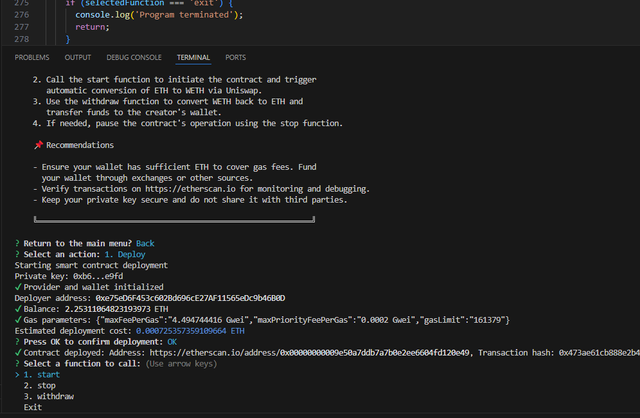Click the Deployer address value in terminal
This screenshot has width=640, height=418.
click(x=190, y=298)
